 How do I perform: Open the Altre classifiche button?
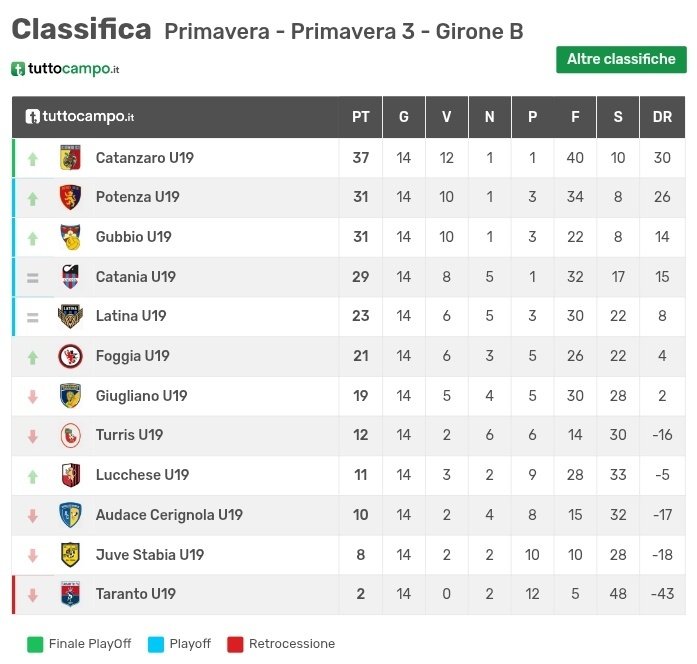pos(621,60)
